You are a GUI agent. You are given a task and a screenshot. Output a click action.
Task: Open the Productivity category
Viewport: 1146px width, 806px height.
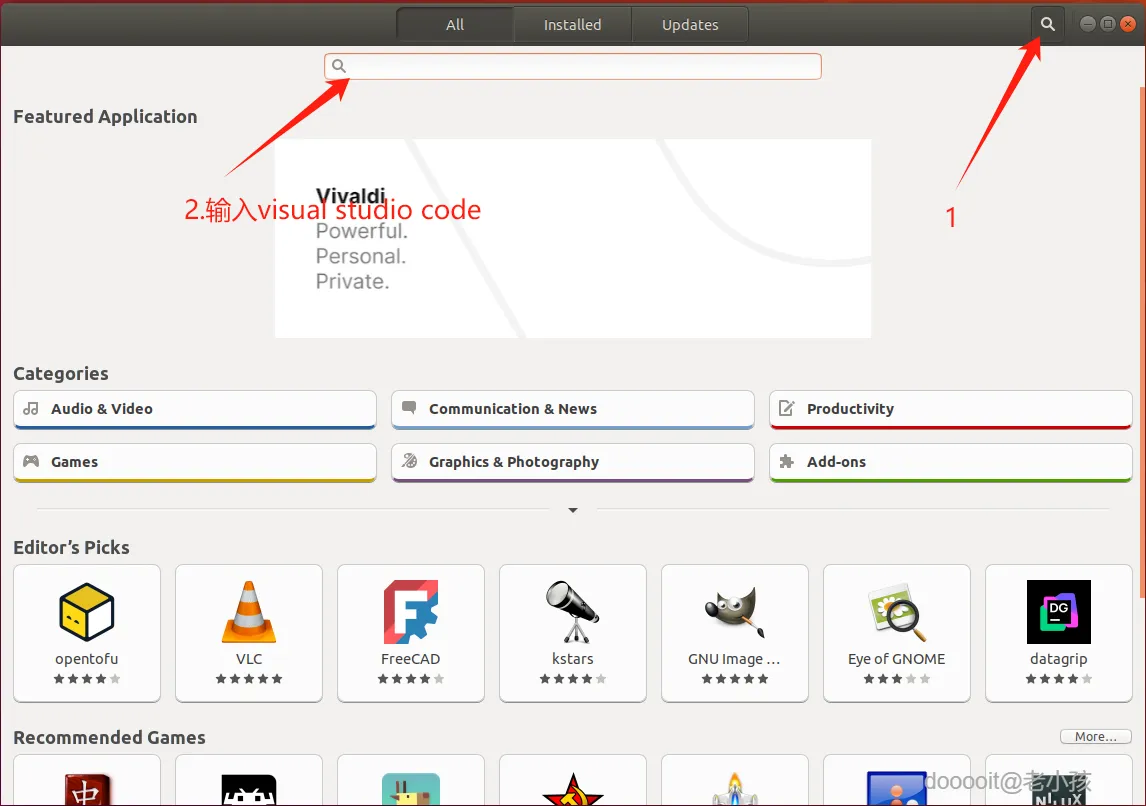point(950,409)
